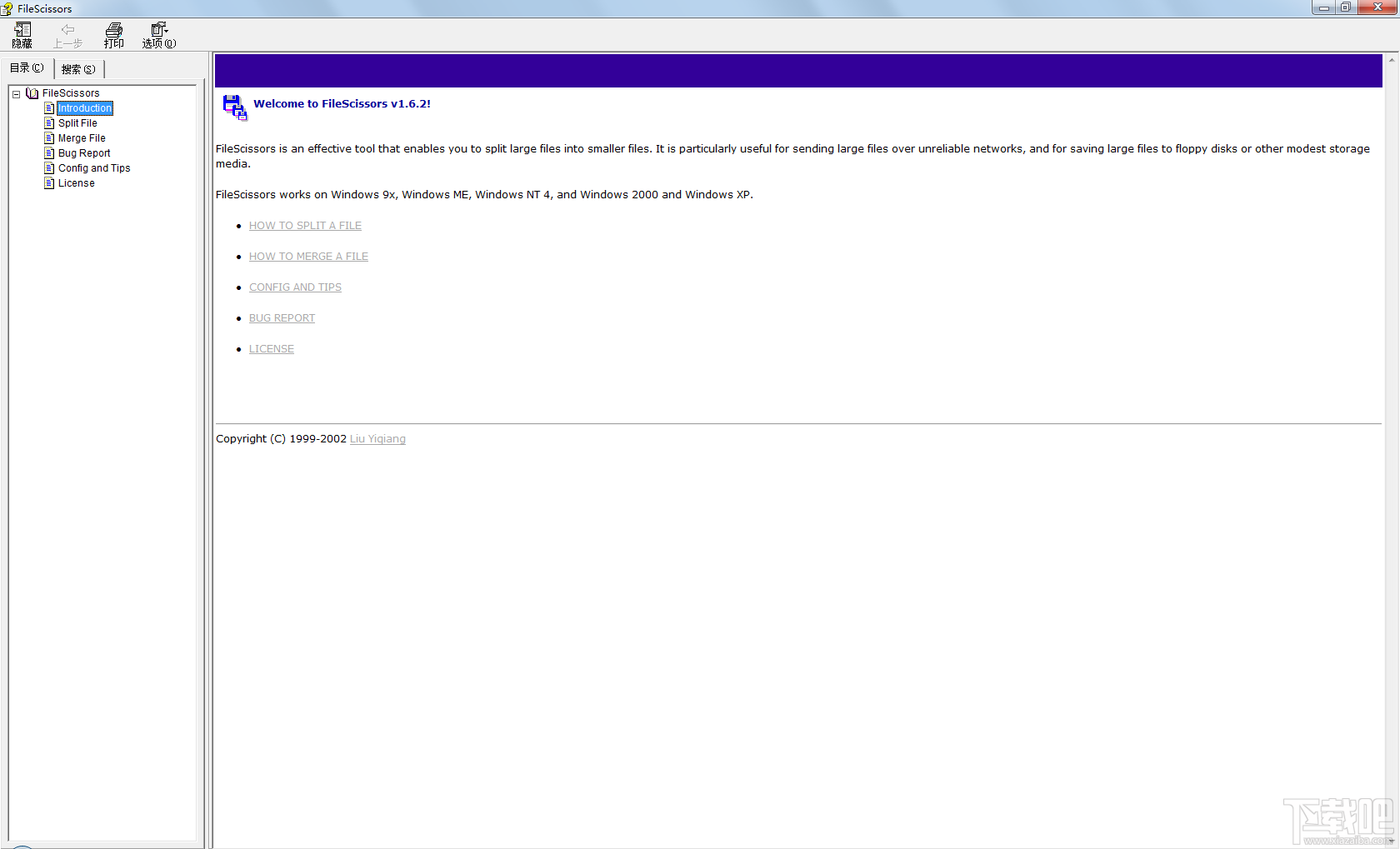The height and width of the screenshot is (849, 1400).
Task: Open the LICENSE link
Action: [x=272, y=349]
